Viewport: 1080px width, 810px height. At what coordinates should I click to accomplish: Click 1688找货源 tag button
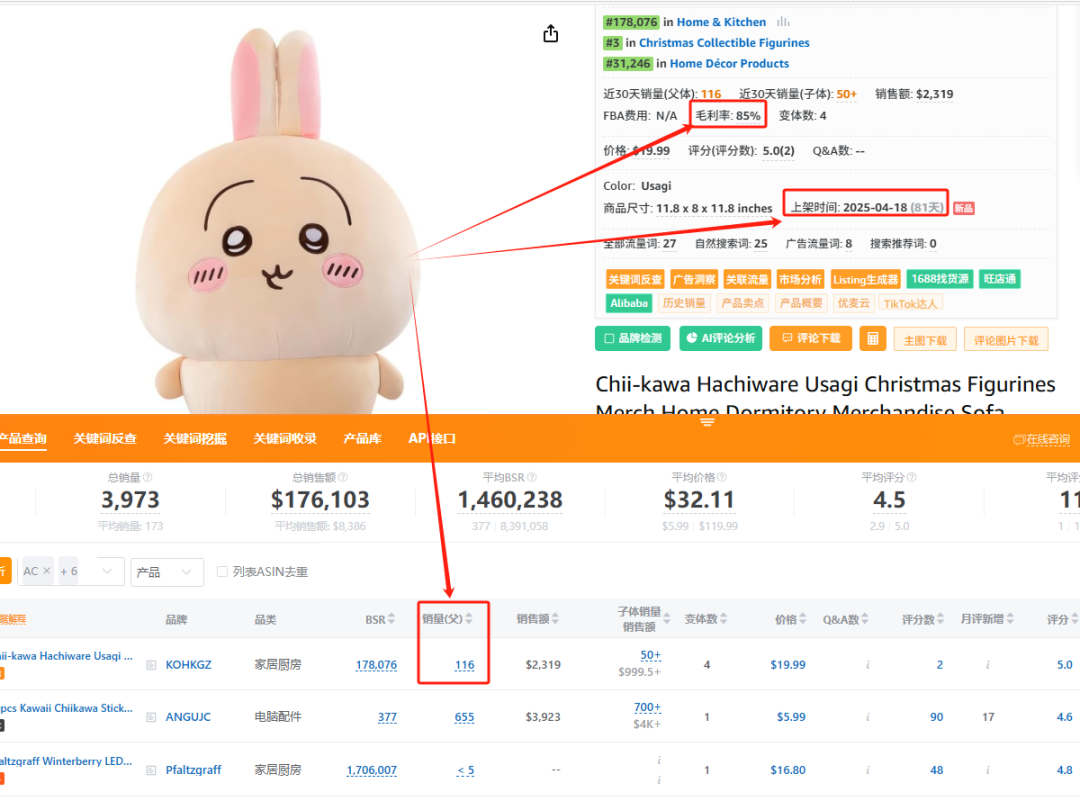tap(939, 279)
